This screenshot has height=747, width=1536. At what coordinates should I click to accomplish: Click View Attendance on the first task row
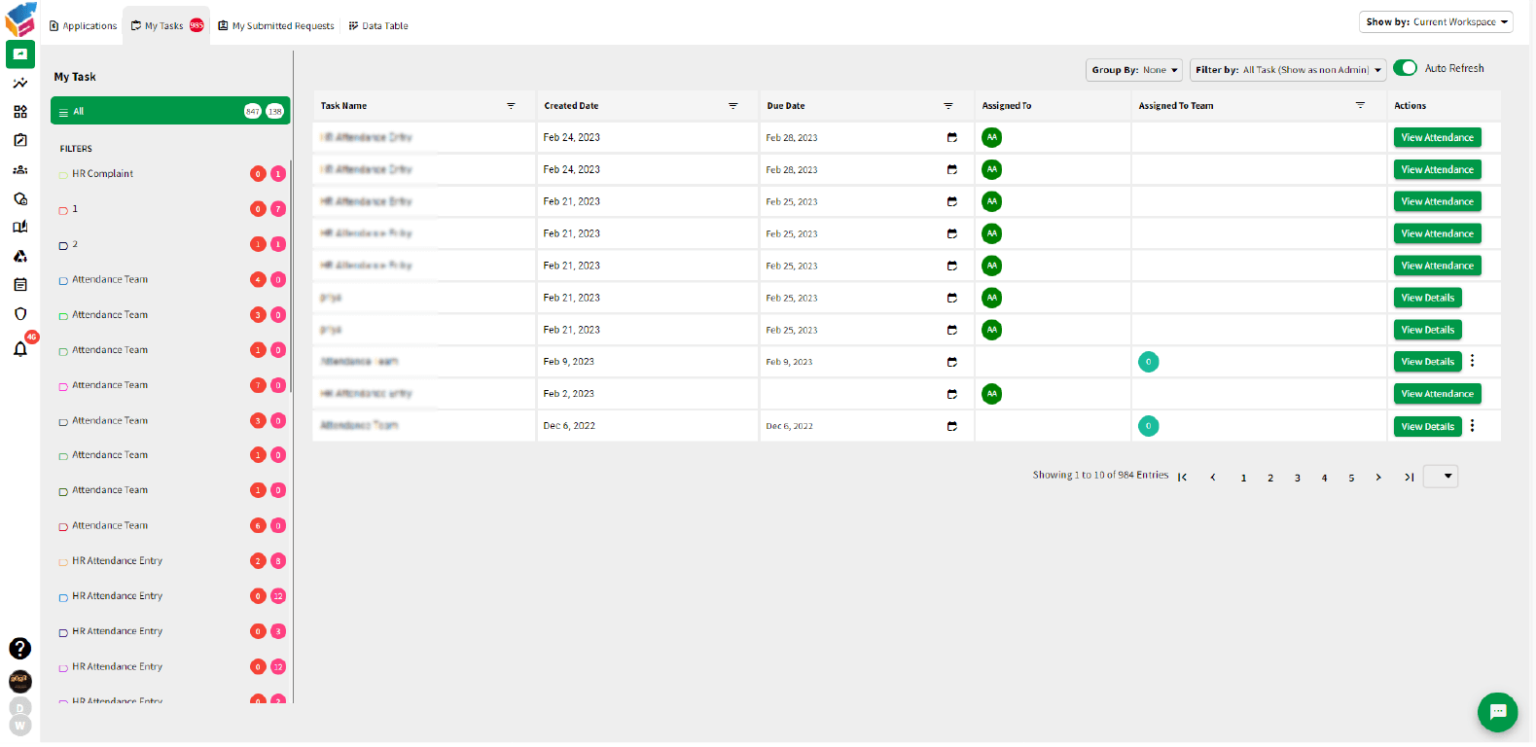pyautogui.click(x=1437, y=137)
